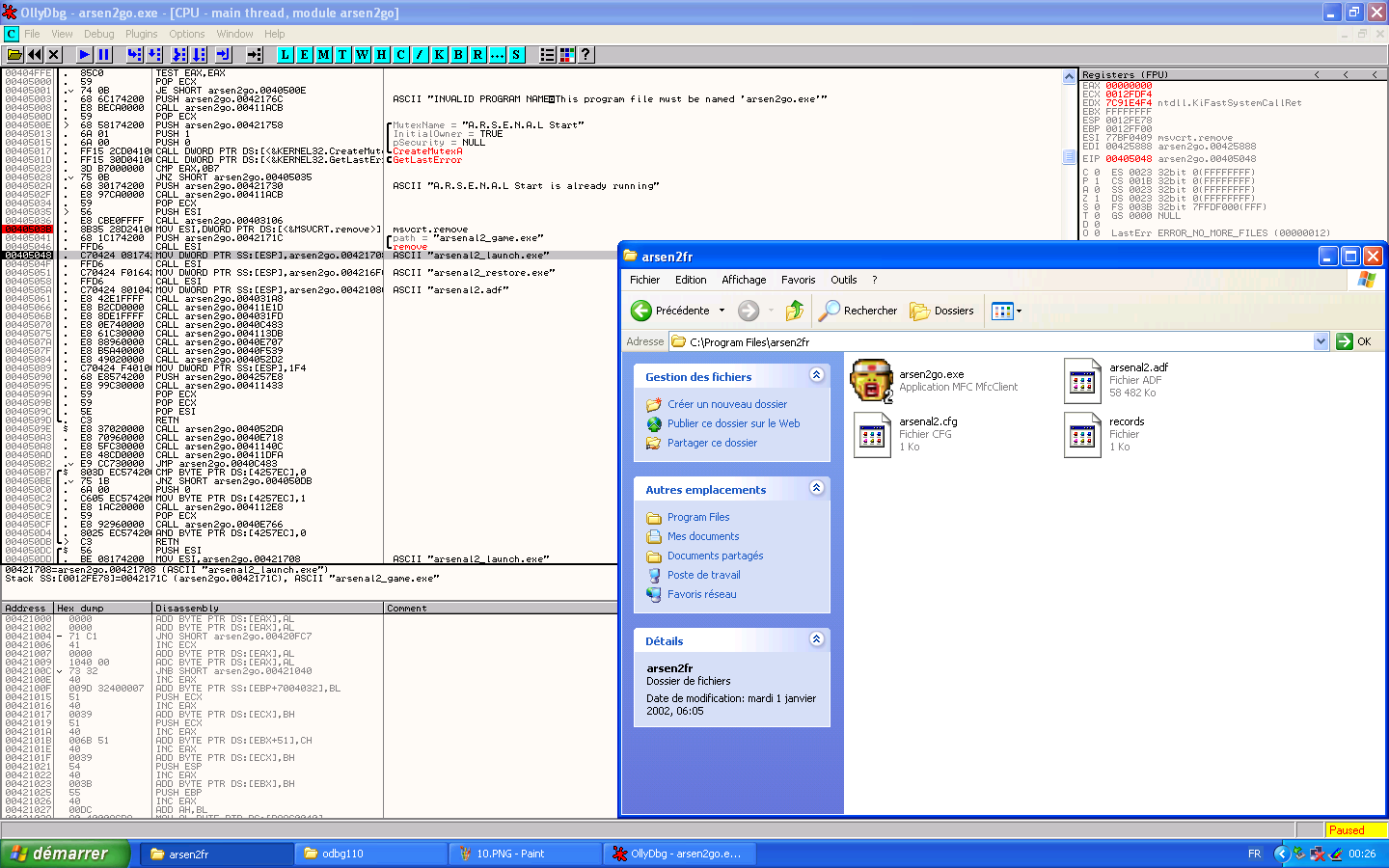The height and width of the screenshot is (868, 1389).
Task: Show Windows list via the W button
Action: 362,55
